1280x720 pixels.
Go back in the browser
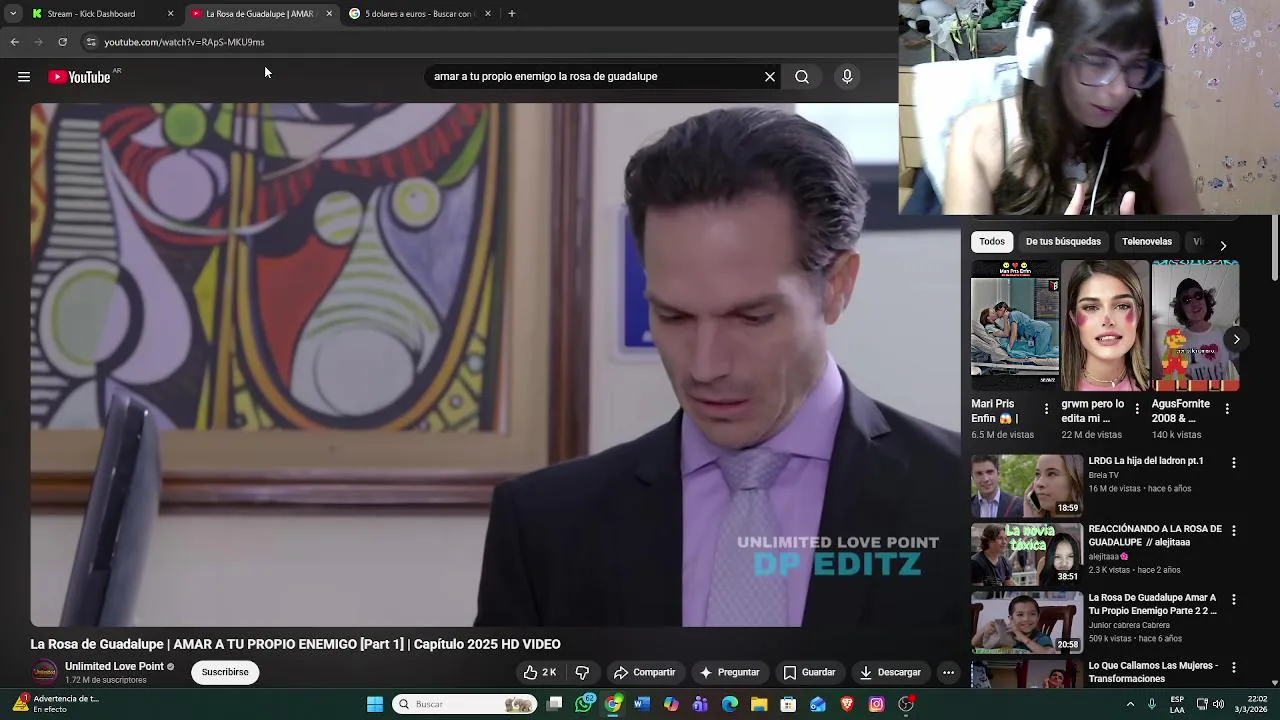tap(14, 42)
